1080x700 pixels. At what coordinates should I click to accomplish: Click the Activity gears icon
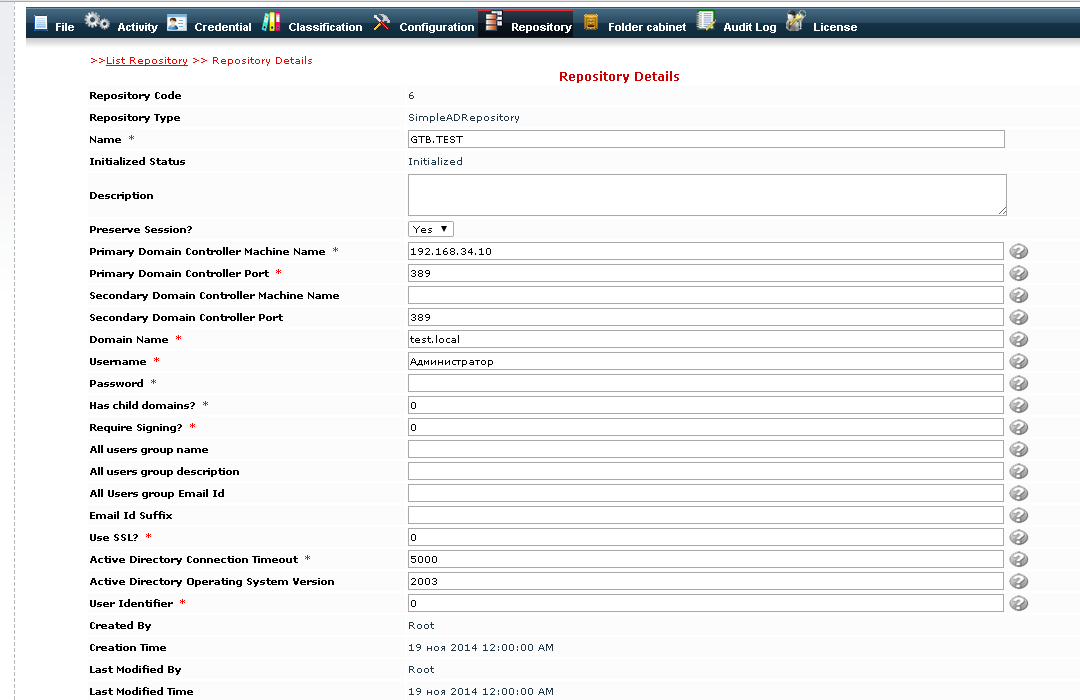pos(96,21)
